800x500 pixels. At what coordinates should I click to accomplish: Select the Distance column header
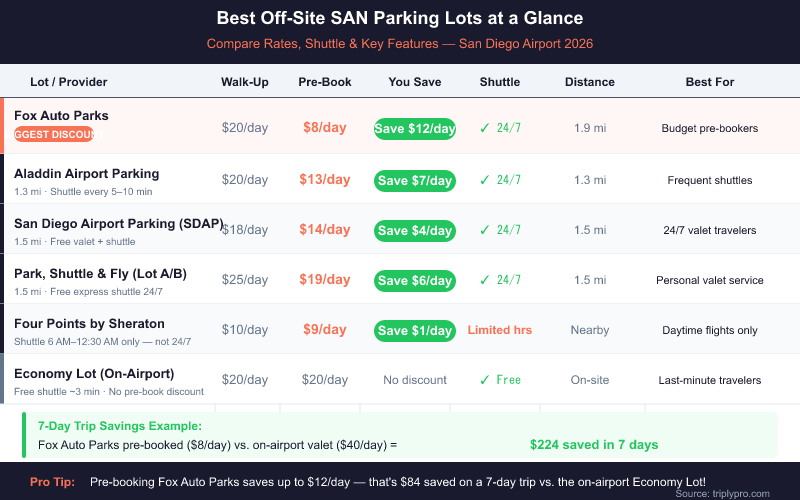(590, 82)
